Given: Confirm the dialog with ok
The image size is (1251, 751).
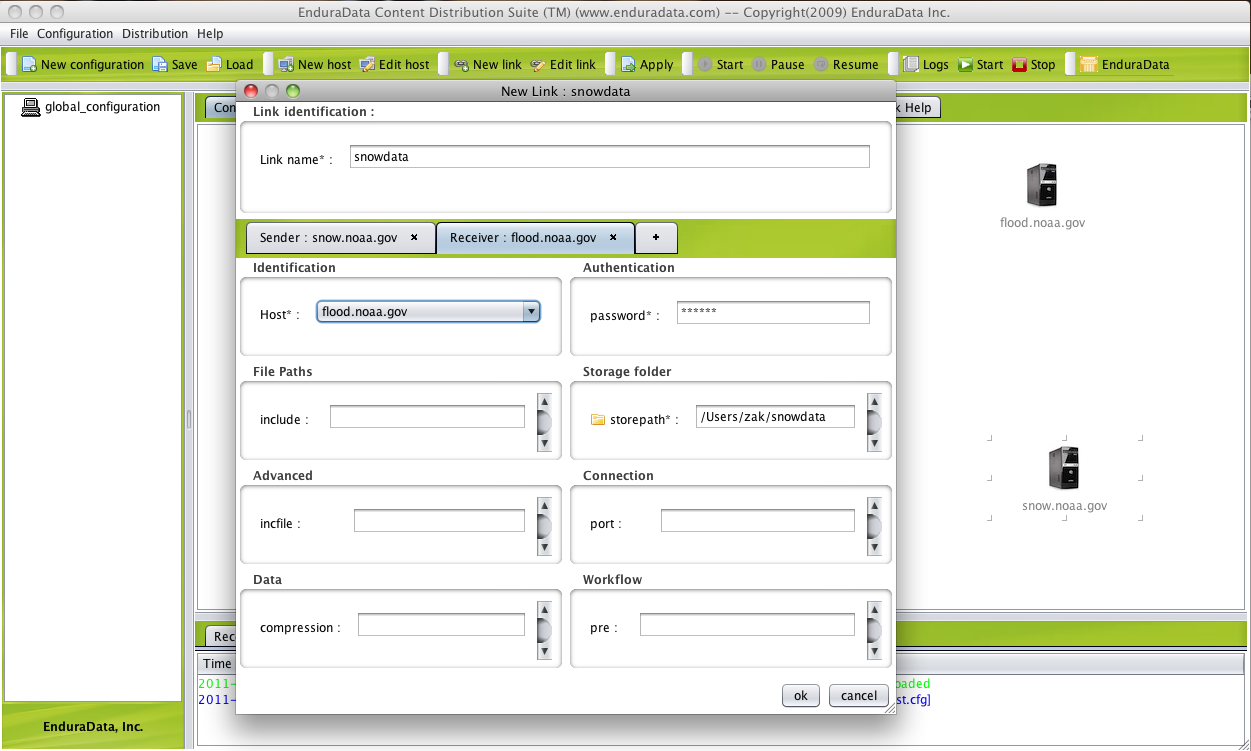Looking at the screenshot, I should 800,696.
